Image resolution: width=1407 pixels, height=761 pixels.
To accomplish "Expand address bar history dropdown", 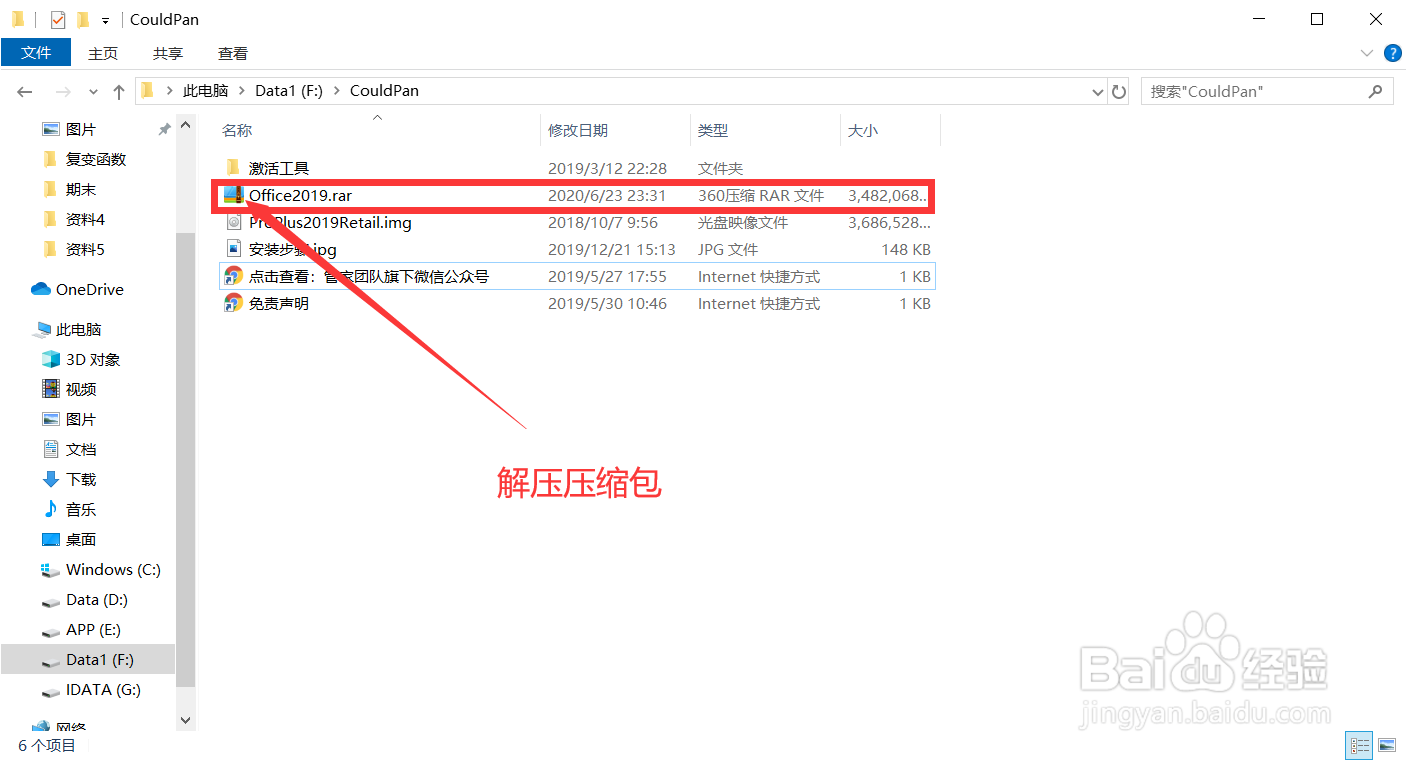I will (1098, 91).
